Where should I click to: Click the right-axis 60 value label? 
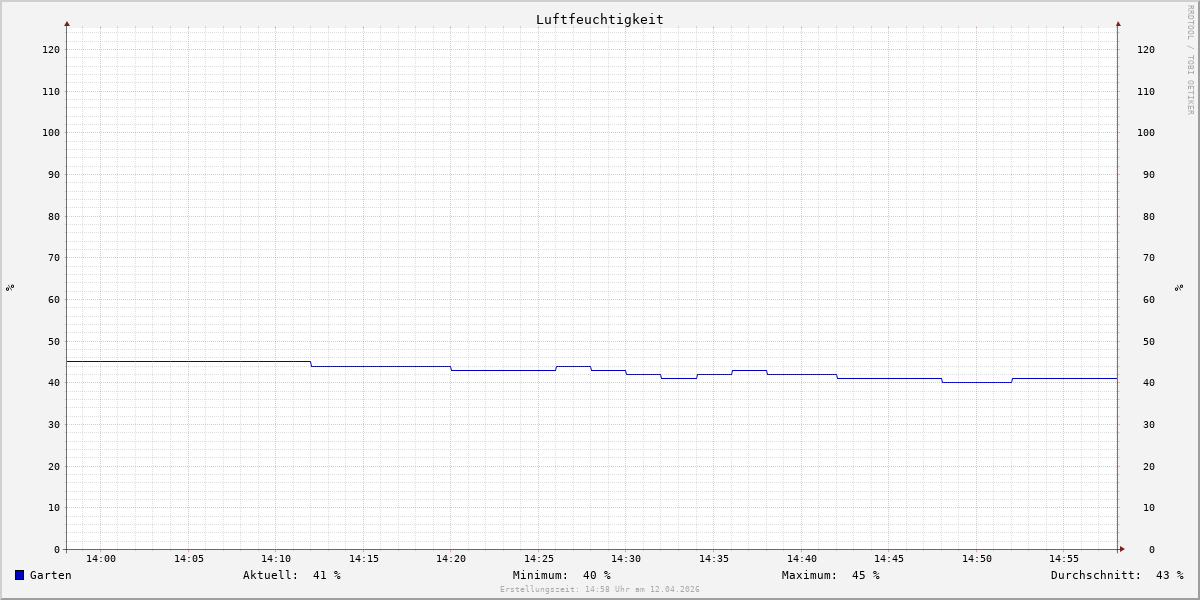pos(1149,299)
